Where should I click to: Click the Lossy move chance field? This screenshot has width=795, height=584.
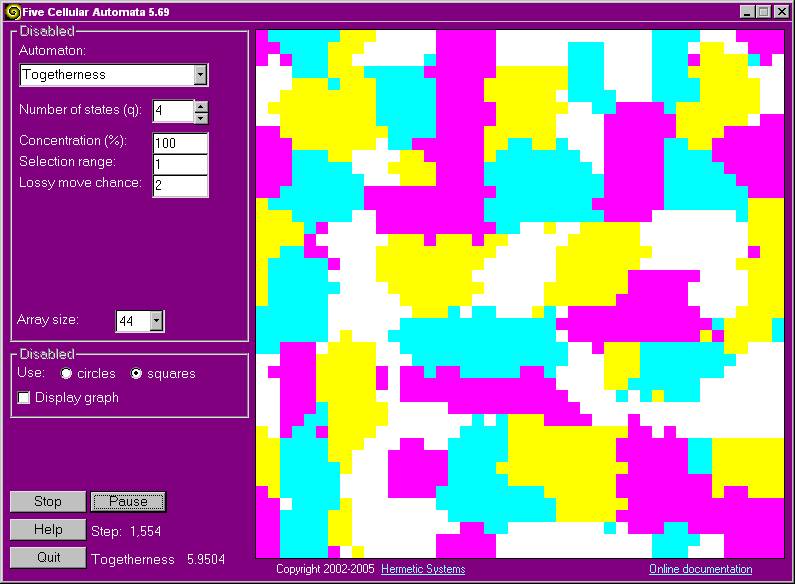point(180,185)
